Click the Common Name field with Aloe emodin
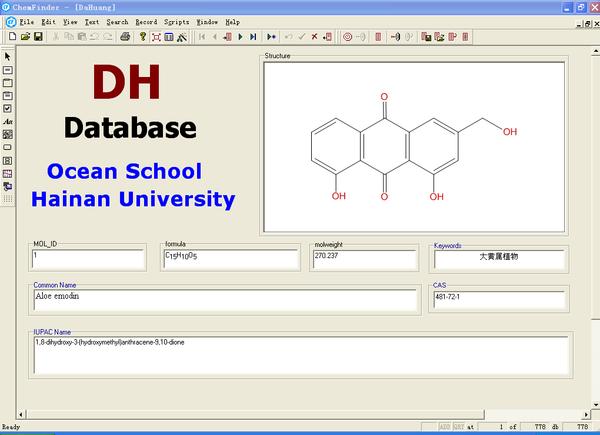Screen dimensions: 600x435 (225, 300)
